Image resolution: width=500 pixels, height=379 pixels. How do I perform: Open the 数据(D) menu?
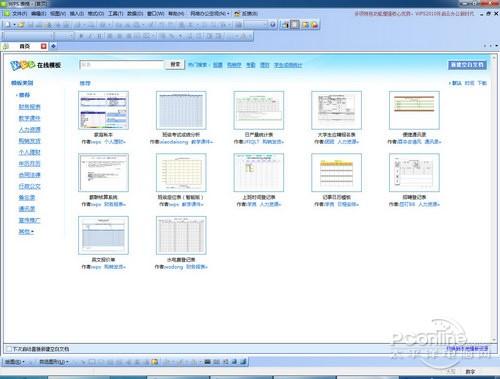tap(135, 14)
